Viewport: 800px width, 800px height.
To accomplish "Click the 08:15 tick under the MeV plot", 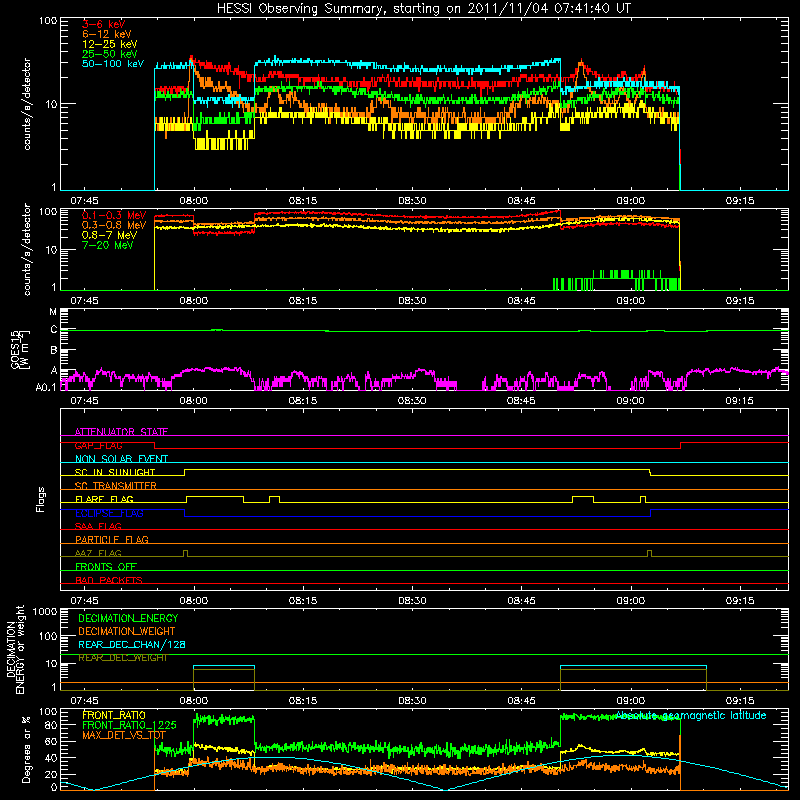I will pyautogui.click(x=303, y=301).
